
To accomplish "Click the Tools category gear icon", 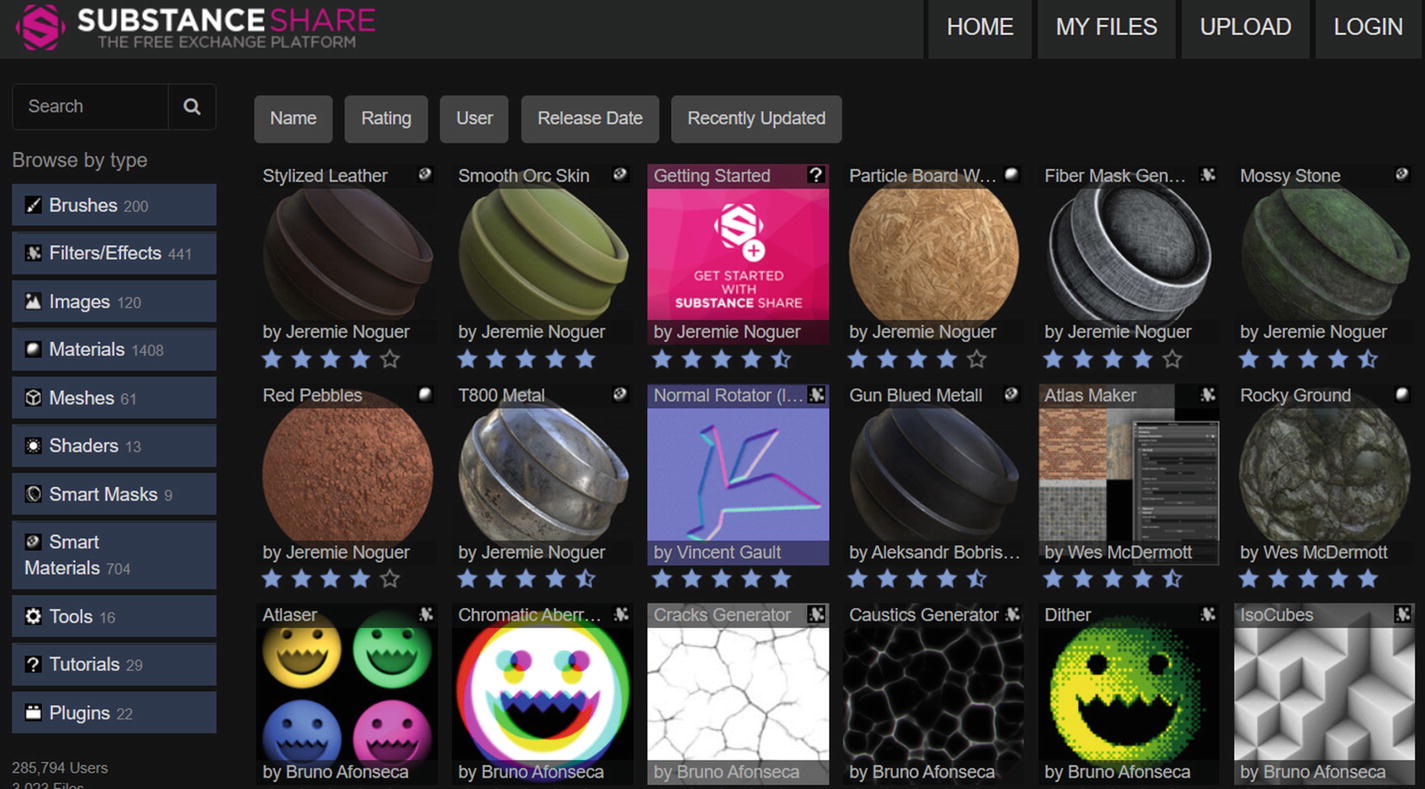I will [33, 616].
